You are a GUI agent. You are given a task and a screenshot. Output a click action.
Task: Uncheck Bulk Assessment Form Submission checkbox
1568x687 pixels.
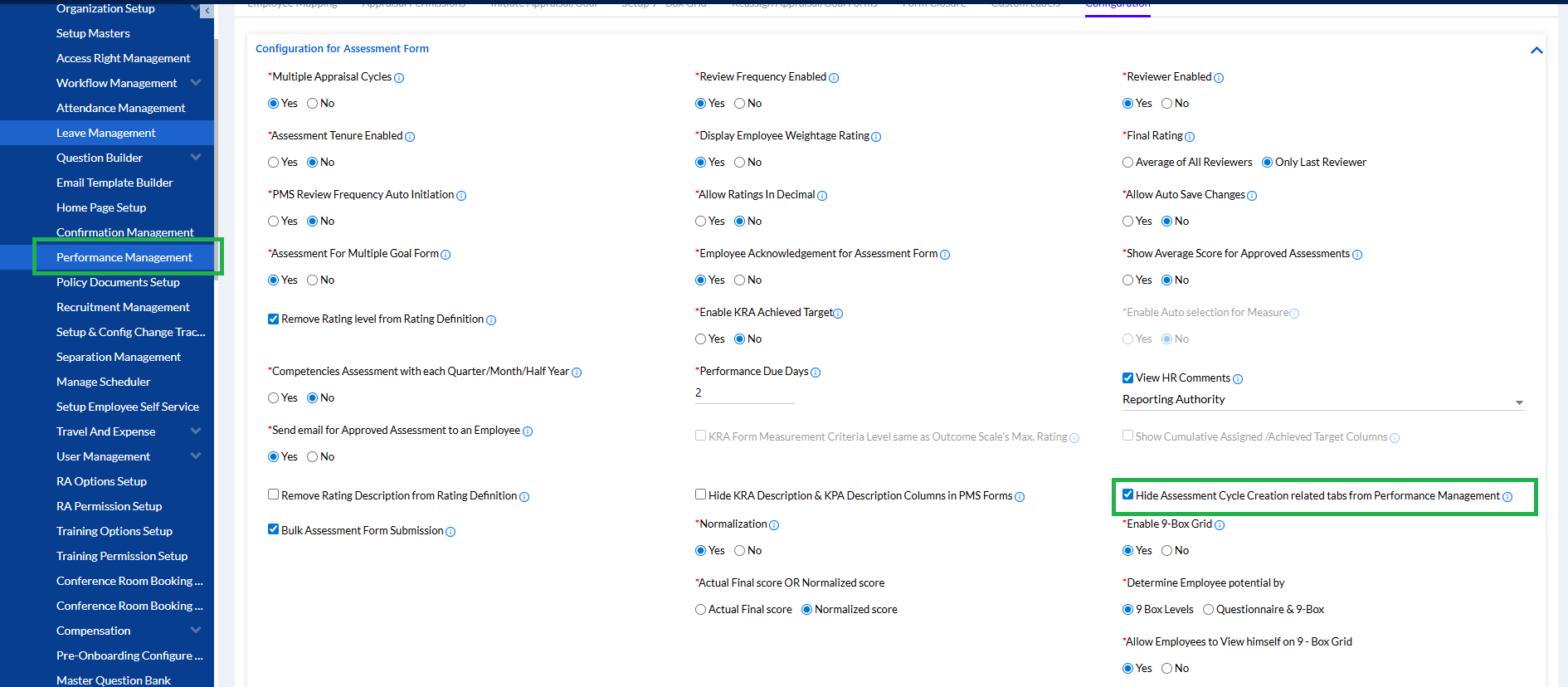273,529
